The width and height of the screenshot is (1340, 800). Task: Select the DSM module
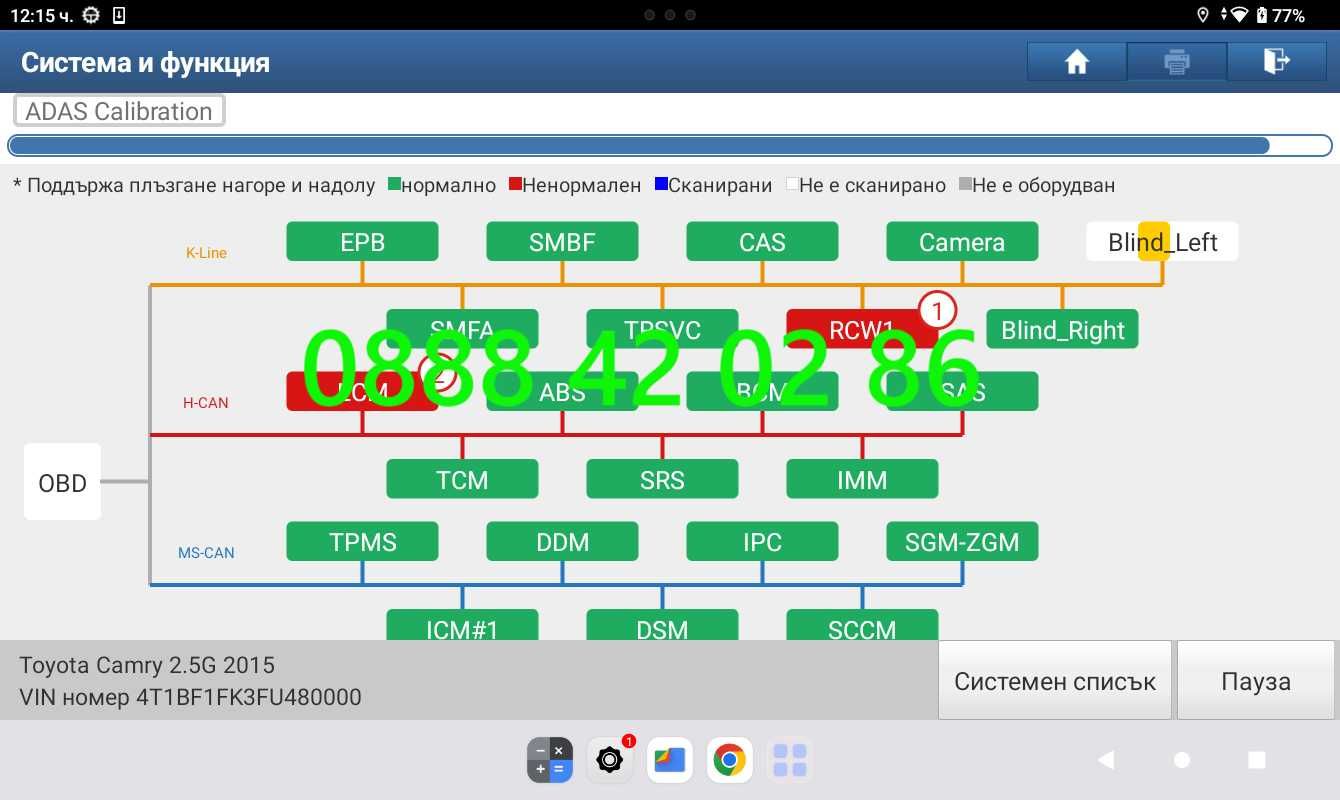tap(662, 626)
